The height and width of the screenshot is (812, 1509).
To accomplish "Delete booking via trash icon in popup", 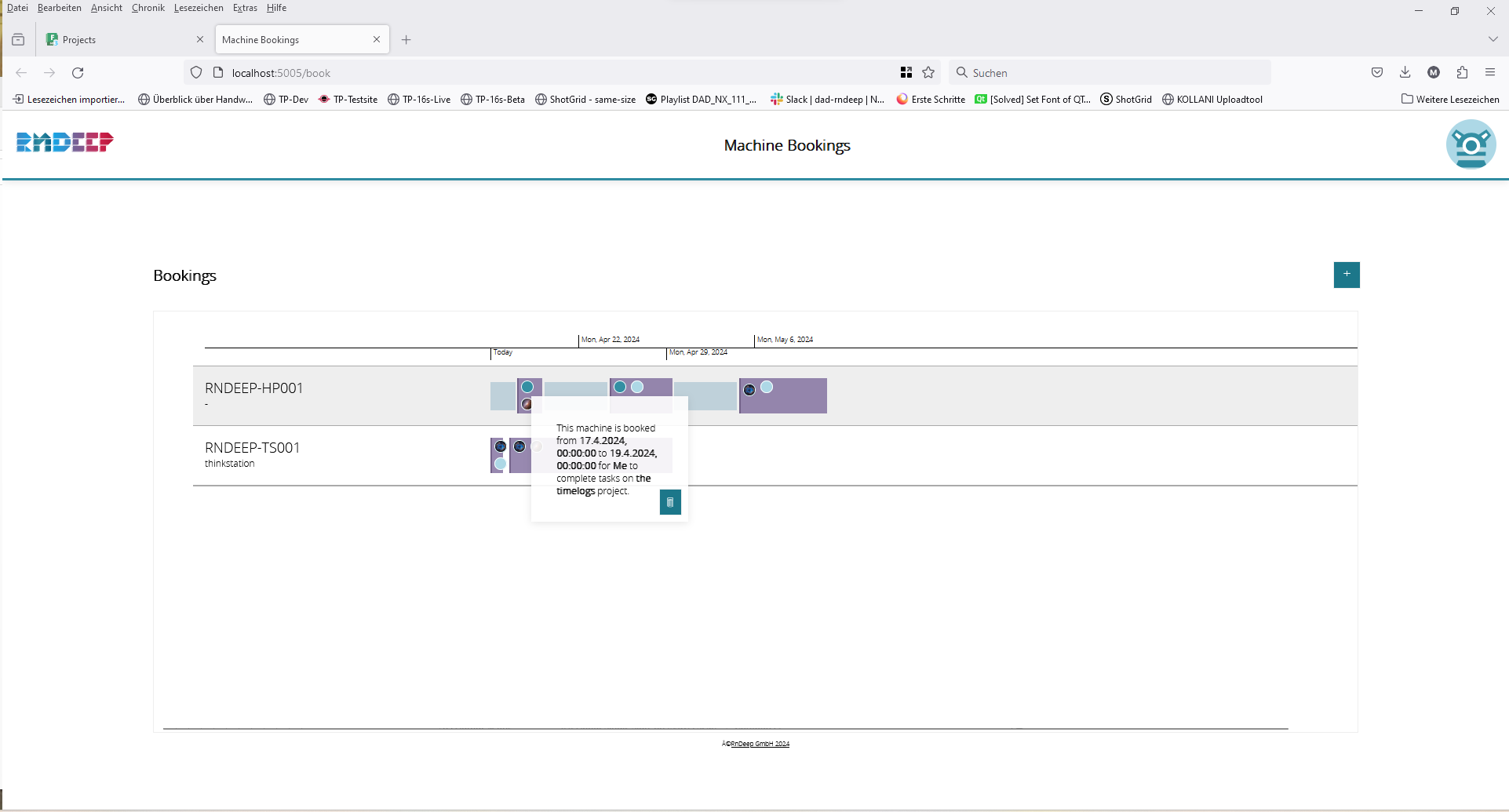I will point(670,502).
